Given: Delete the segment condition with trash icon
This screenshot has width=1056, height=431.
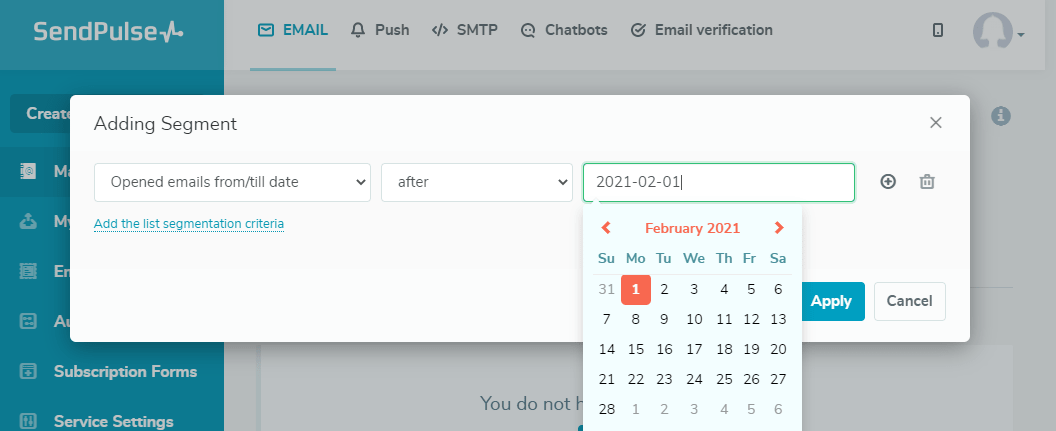Looking at the screenshot, I should coord(927,182).
